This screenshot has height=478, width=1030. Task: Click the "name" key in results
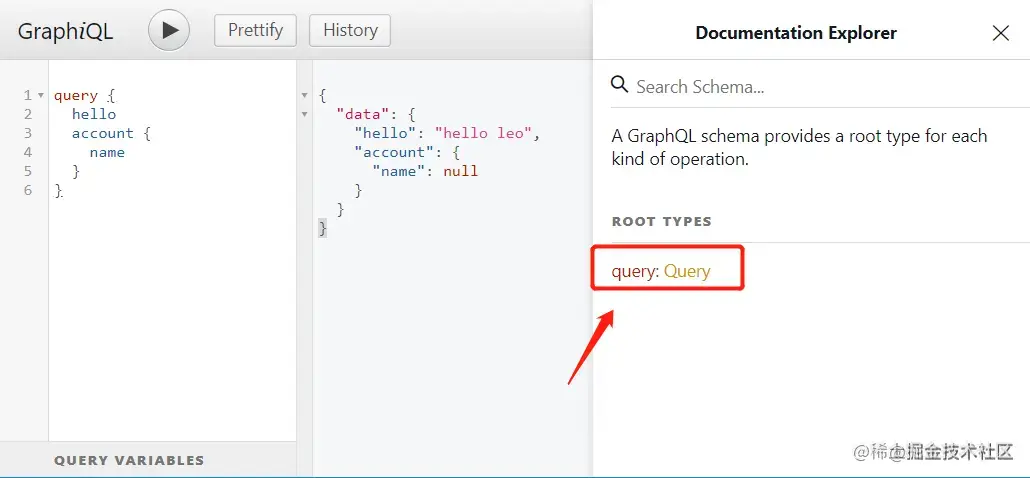point(399,171)
